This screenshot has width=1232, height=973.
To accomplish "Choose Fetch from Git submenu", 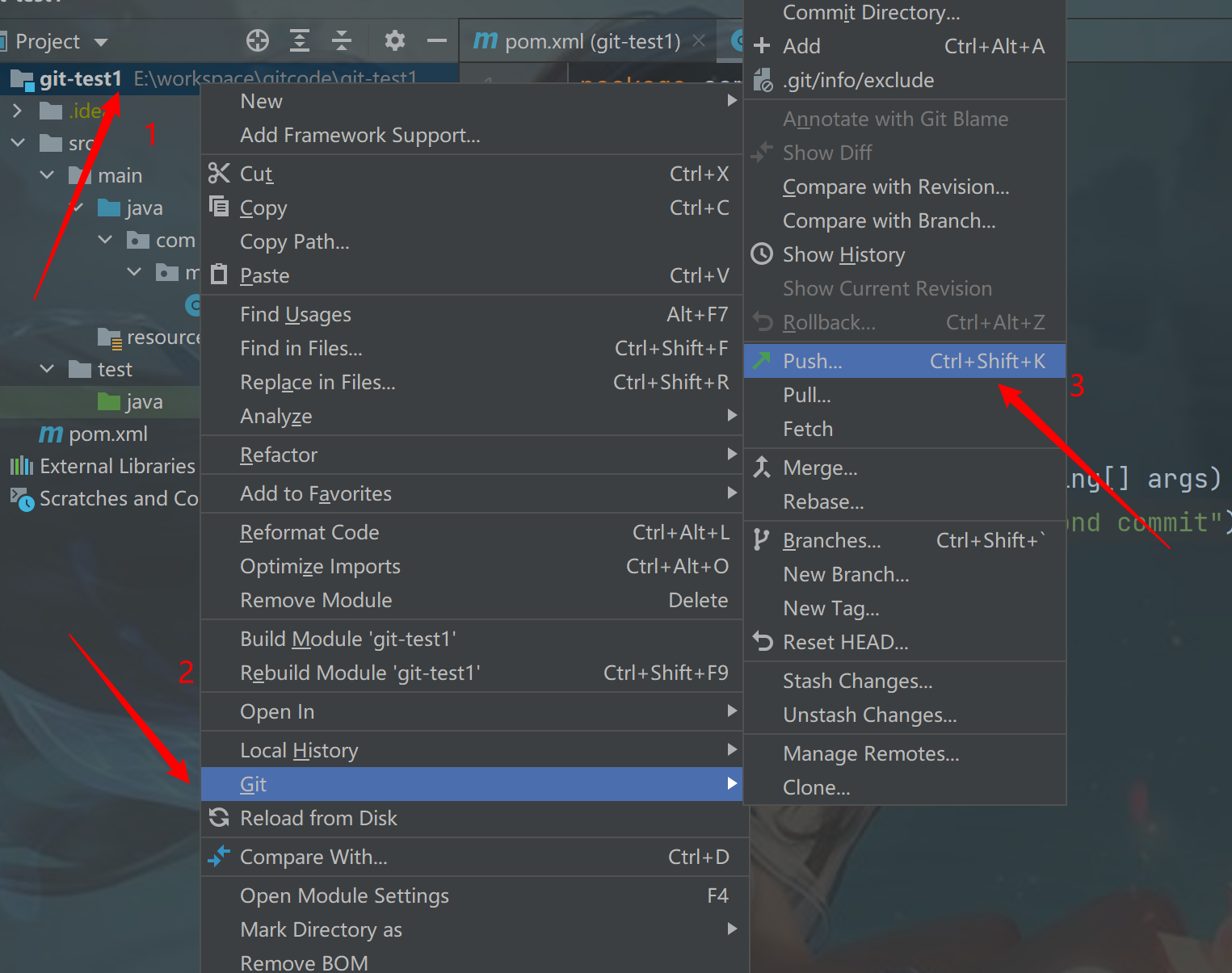I will pos(905,429).
